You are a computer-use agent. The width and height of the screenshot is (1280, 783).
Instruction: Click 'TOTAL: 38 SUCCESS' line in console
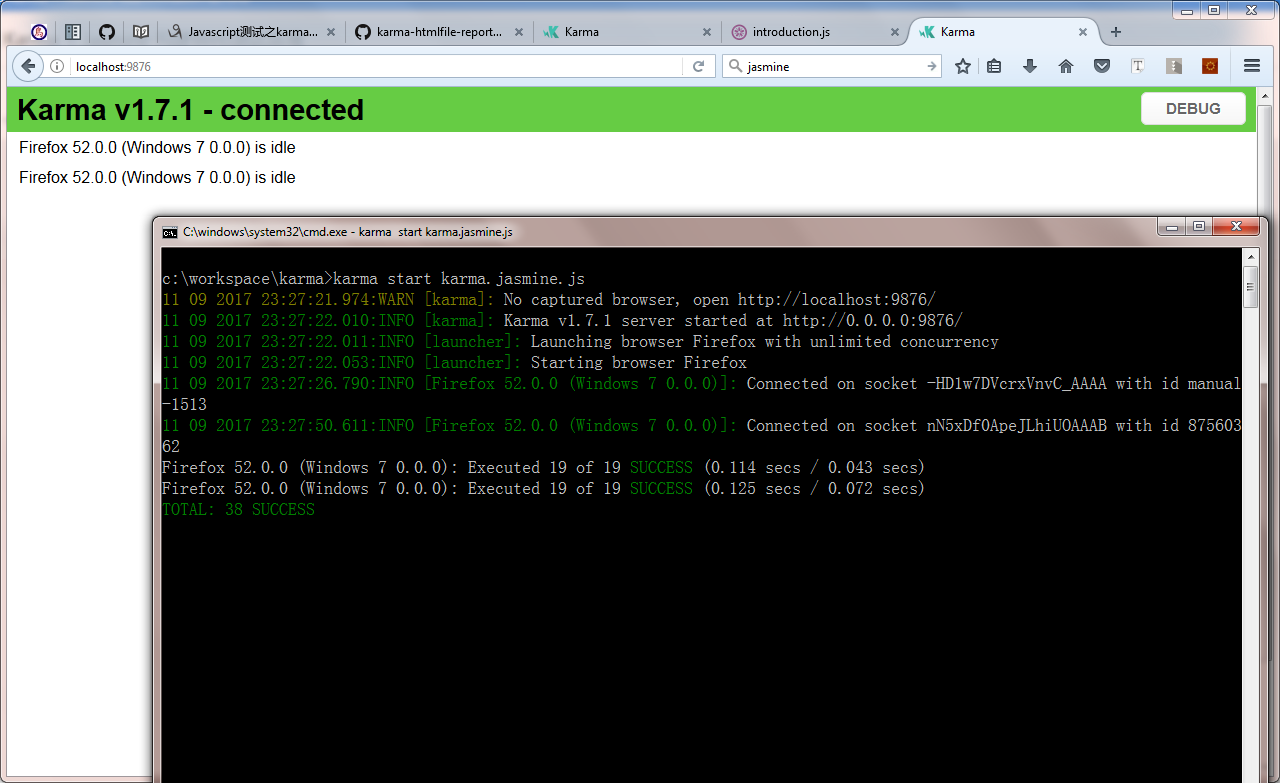pos(238,510)
